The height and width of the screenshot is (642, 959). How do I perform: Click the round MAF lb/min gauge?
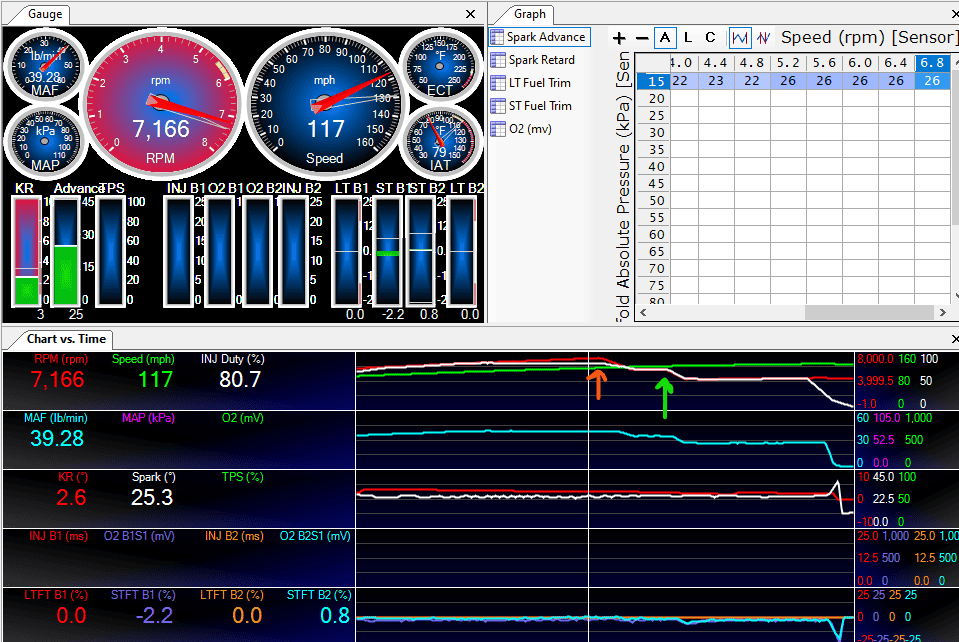click(45, 64)
